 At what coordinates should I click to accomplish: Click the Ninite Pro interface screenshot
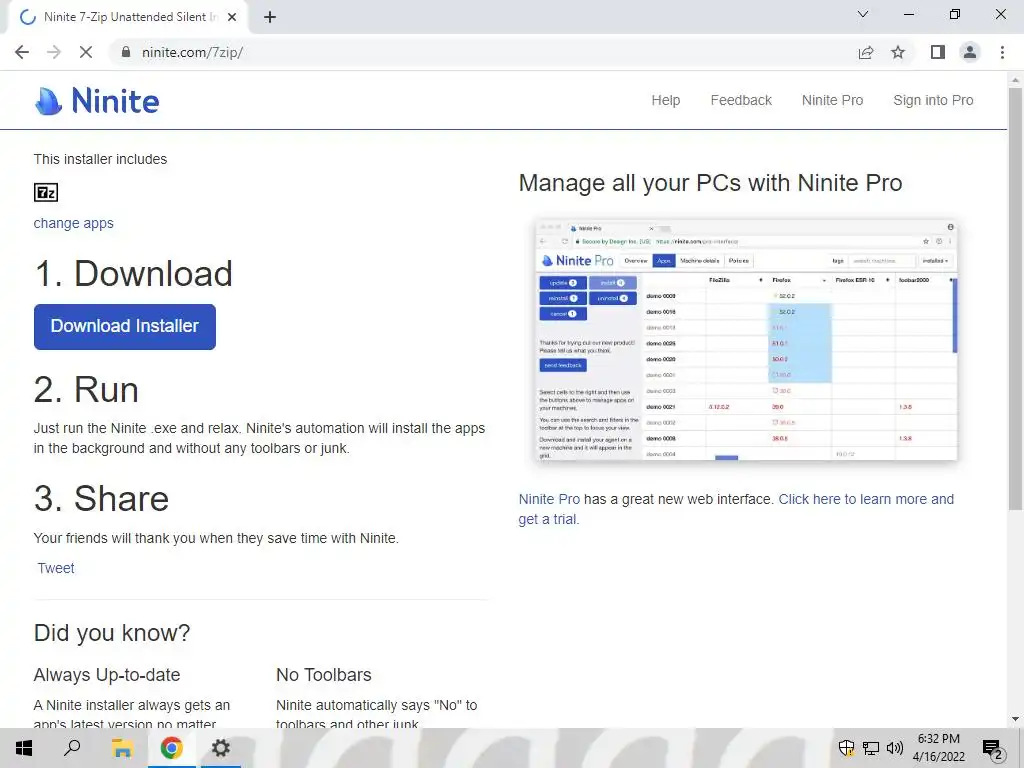[x=746, y=340]
